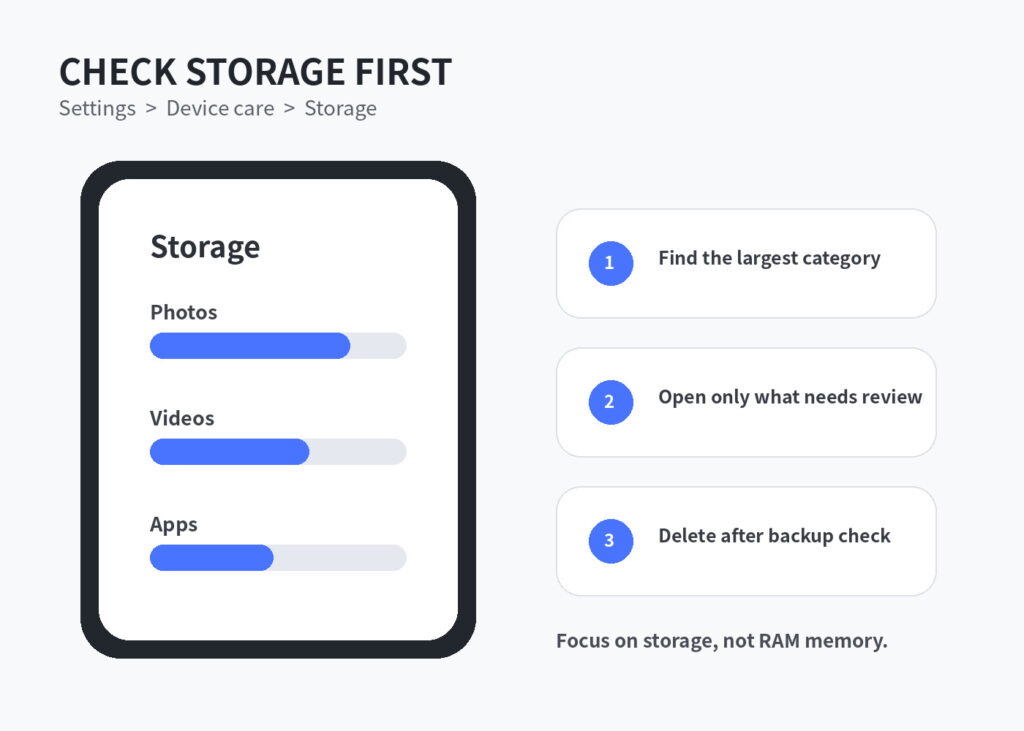Click the Storage heading inside phone

(205, 247)
